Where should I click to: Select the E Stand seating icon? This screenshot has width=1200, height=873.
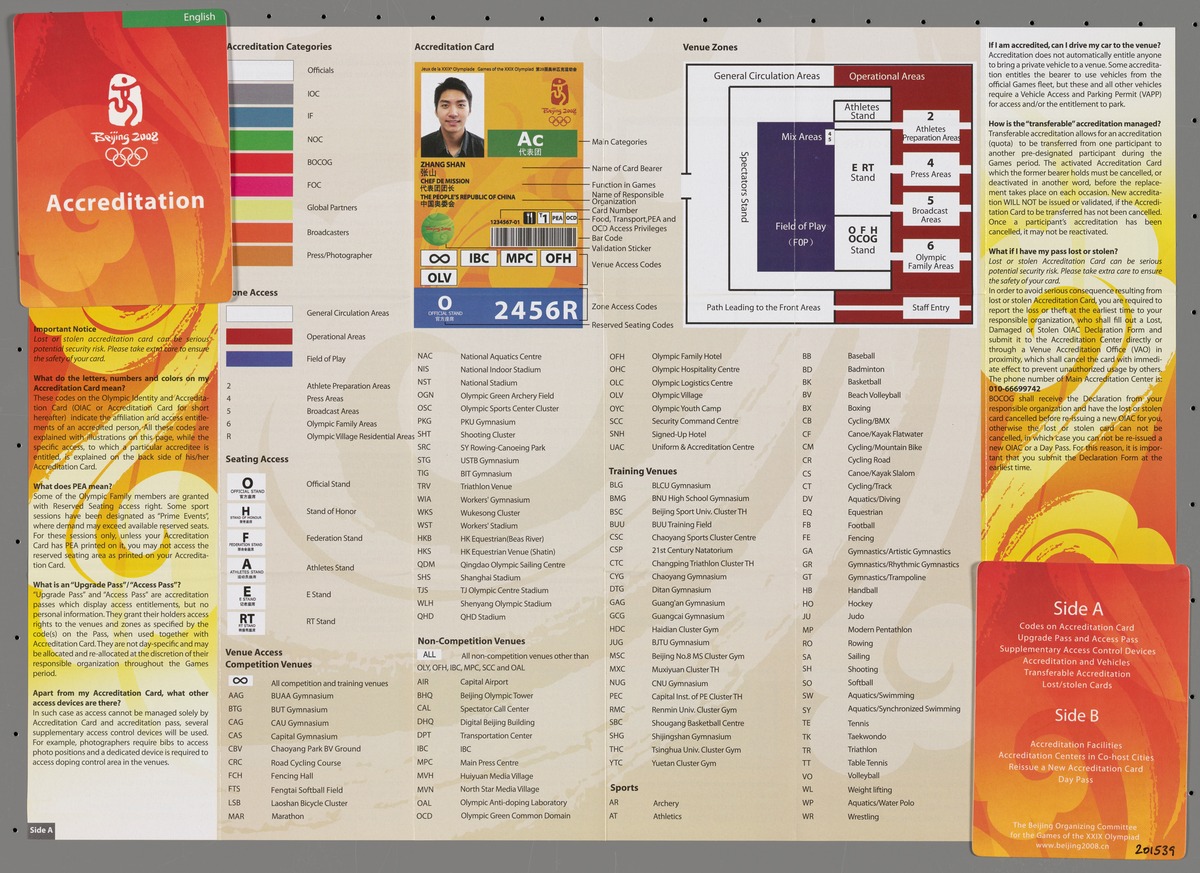coord(247,595)
